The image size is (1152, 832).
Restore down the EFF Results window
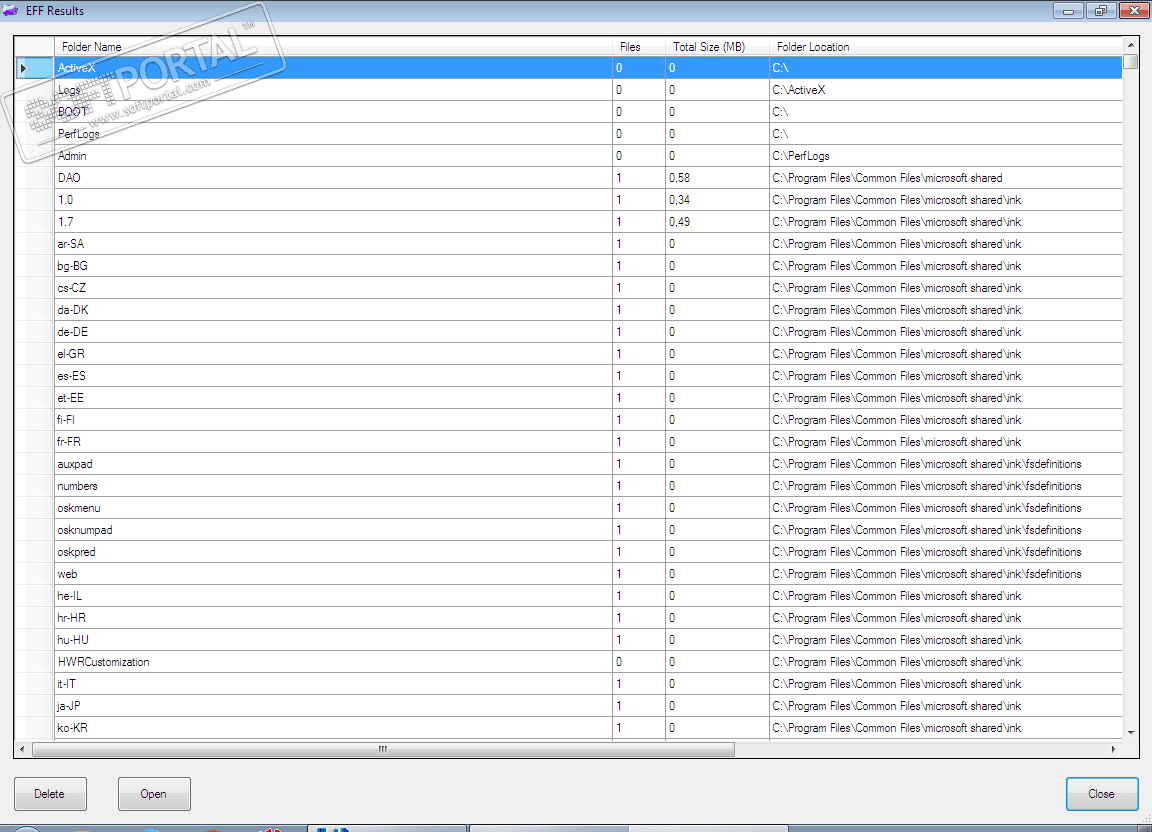(1101, 10)
